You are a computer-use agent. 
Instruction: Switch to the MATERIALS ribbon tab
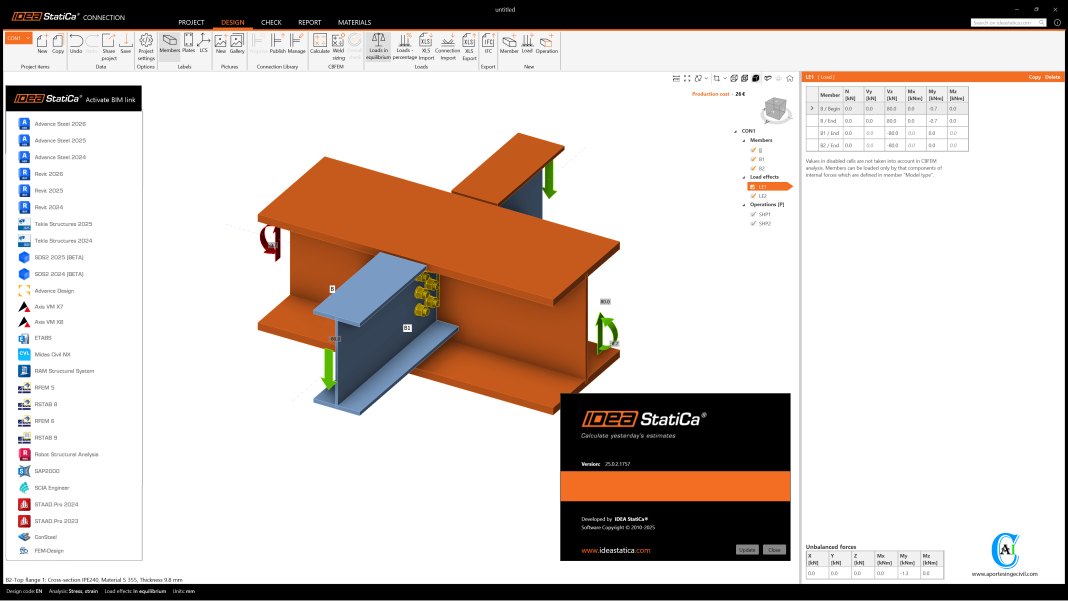354,22
